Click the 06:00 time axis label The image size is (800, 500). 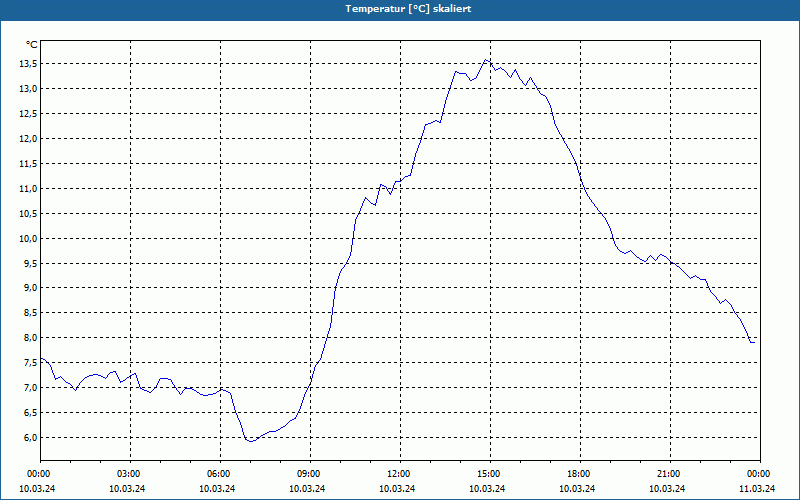pyautogui.click(x=220, y=473)
